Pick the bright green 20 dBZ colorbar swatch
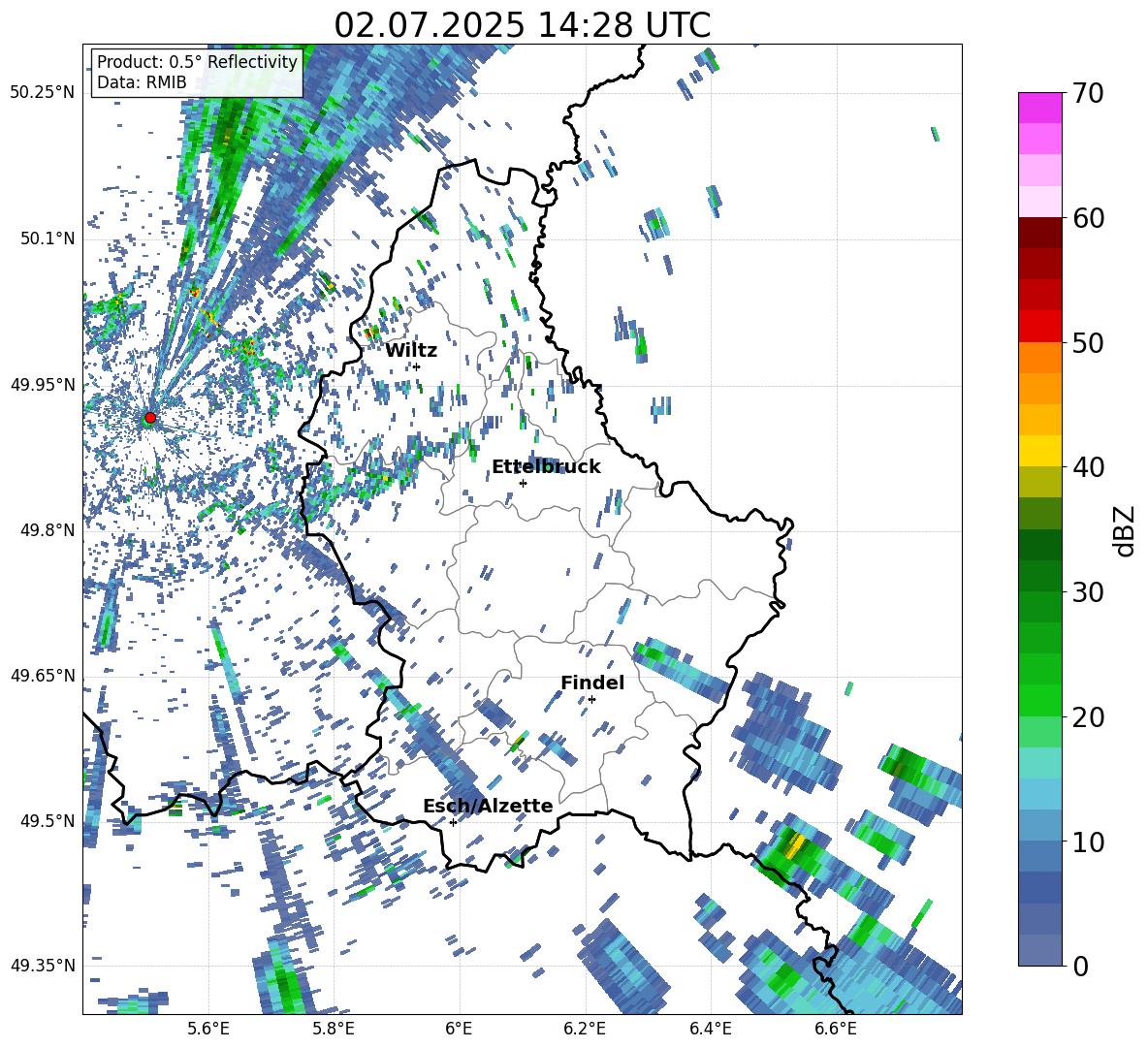1148x1048 pixels. tap(1039, 700)
